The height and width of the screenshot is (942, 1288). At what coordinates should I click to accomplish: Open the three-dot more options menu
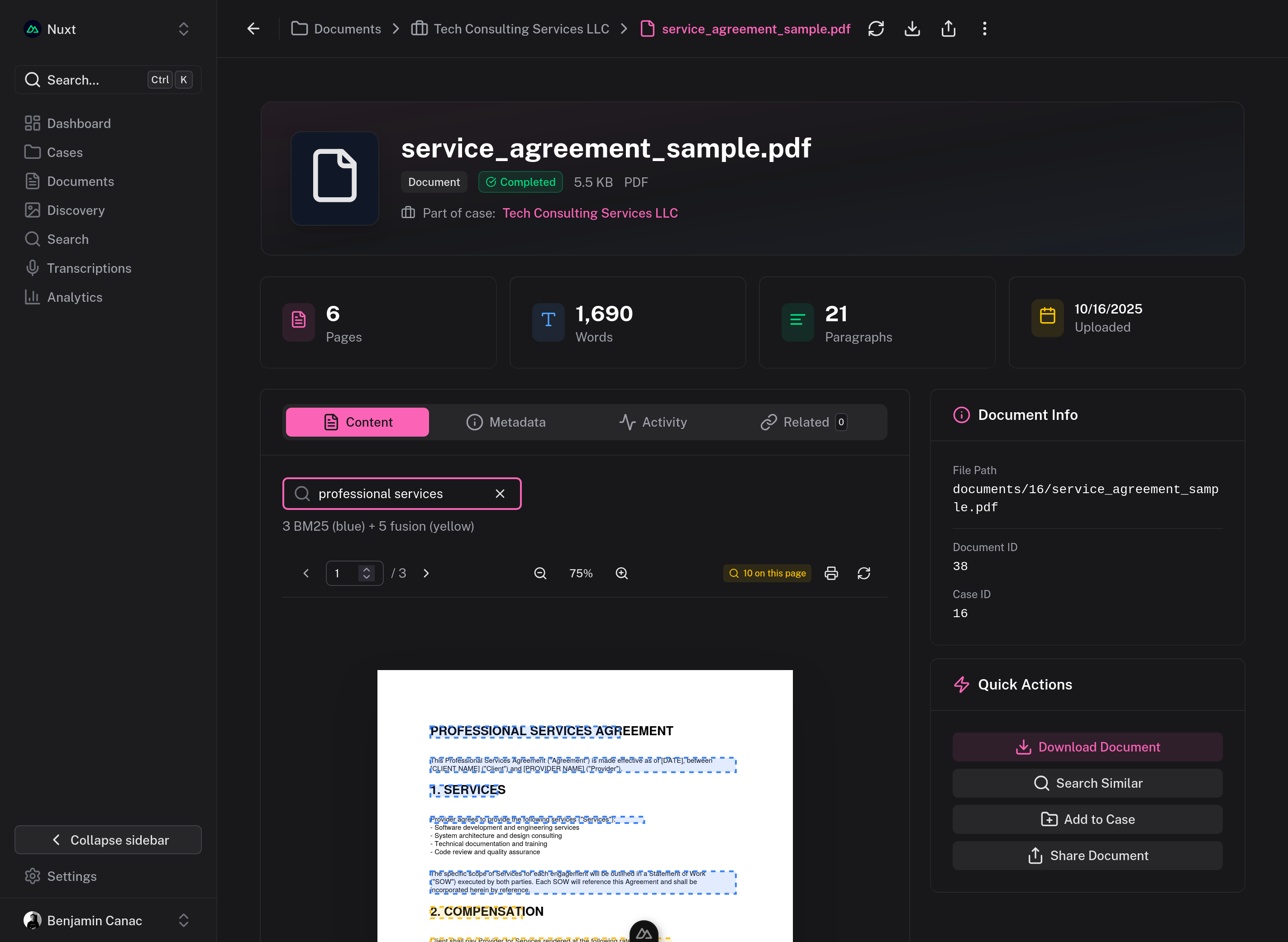click(984, 29)
